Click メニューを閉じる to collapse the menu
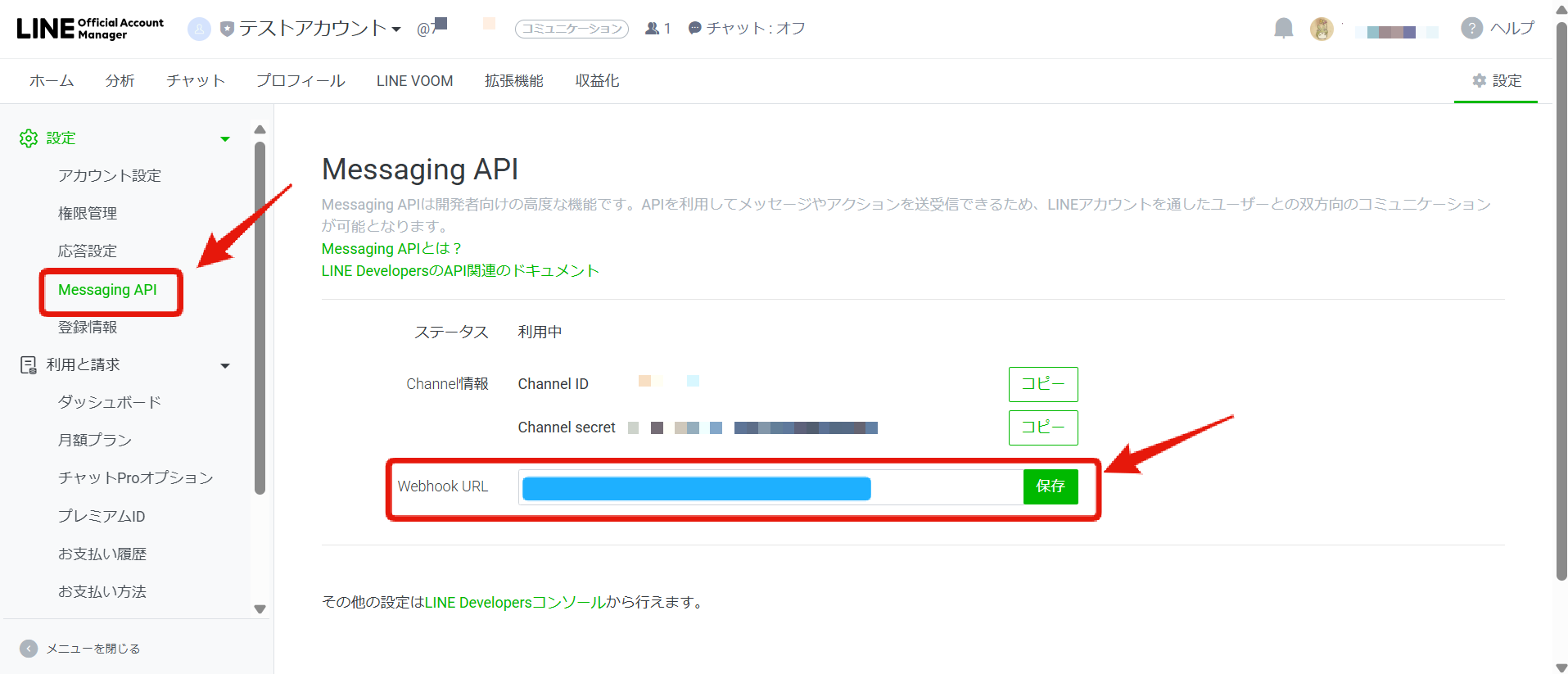This screenshot has width=1568, height=674. pyautogui.click(x=80, y=649)
